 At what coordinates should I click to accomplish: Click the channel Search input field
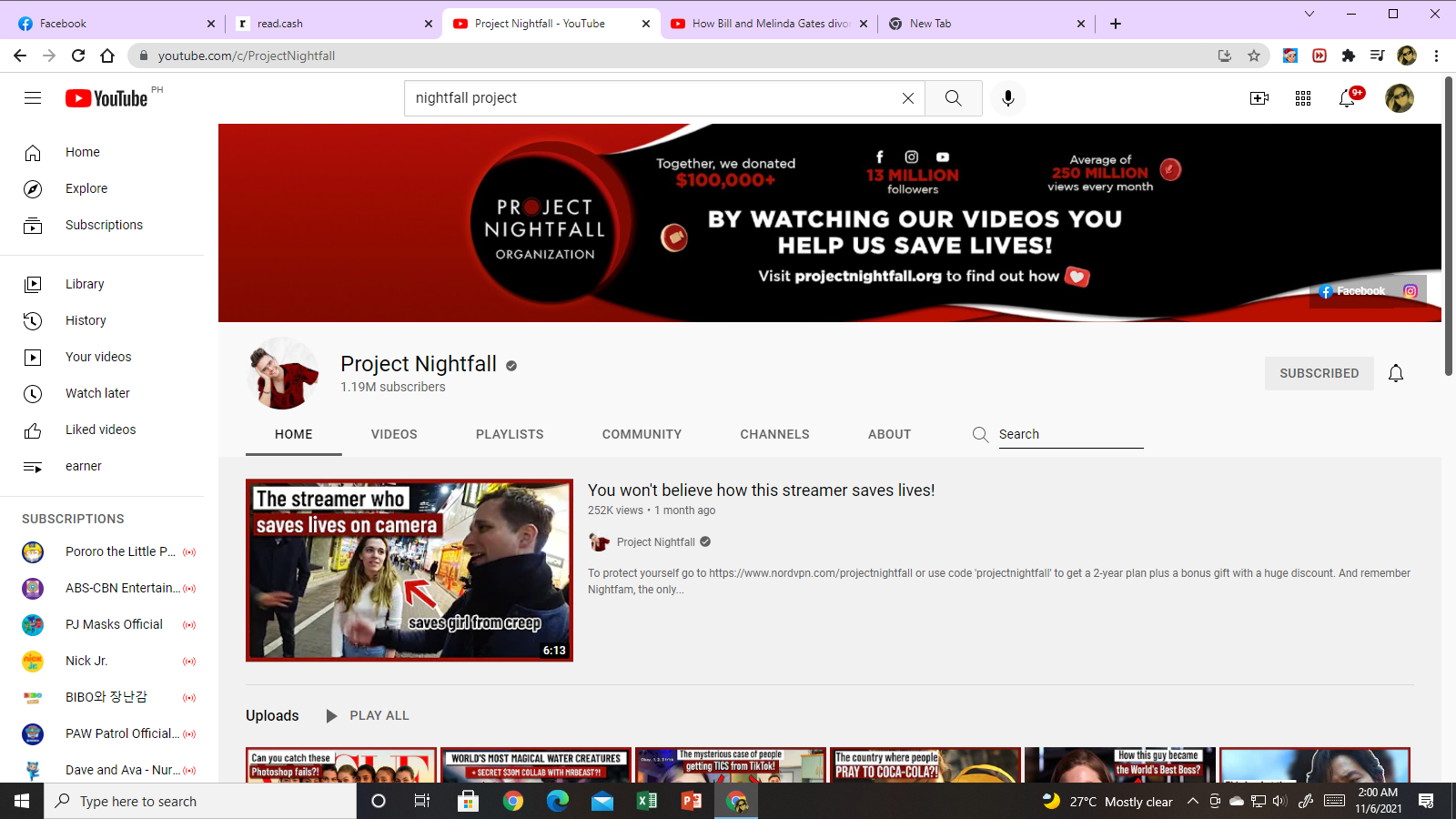coord(1071,434)
